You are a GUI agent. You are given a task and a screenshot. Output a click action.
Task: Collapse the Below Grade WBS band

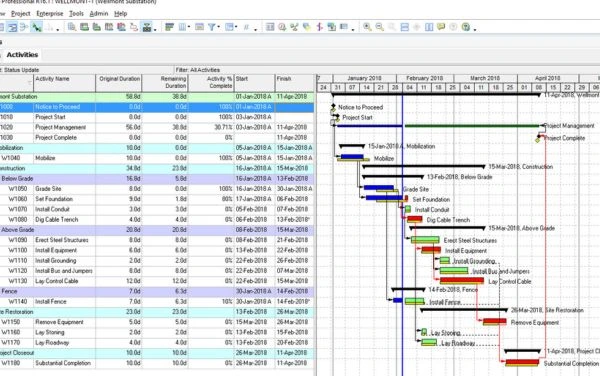[157, 179]
